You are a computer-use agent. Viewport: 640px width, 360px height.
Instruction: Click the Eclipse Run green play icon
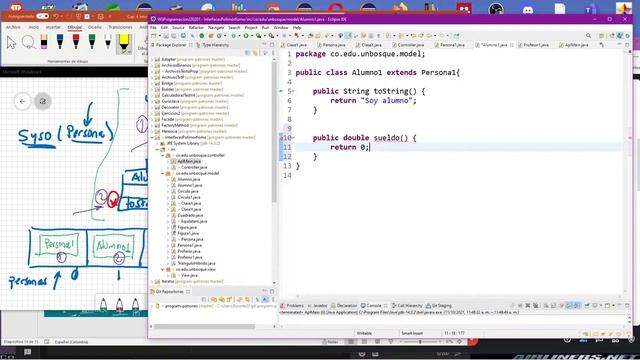tap(246, 36)
